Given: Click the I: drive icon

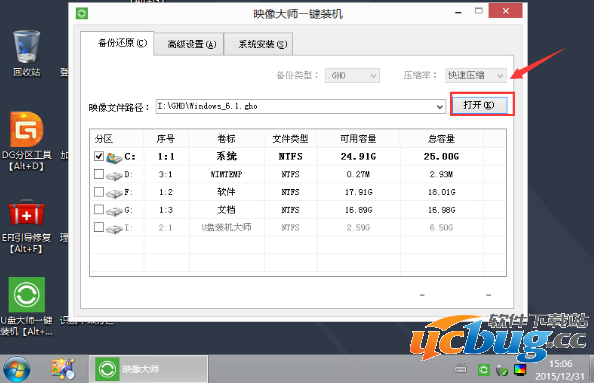Looking at the screenshot, I should point(114,229).
